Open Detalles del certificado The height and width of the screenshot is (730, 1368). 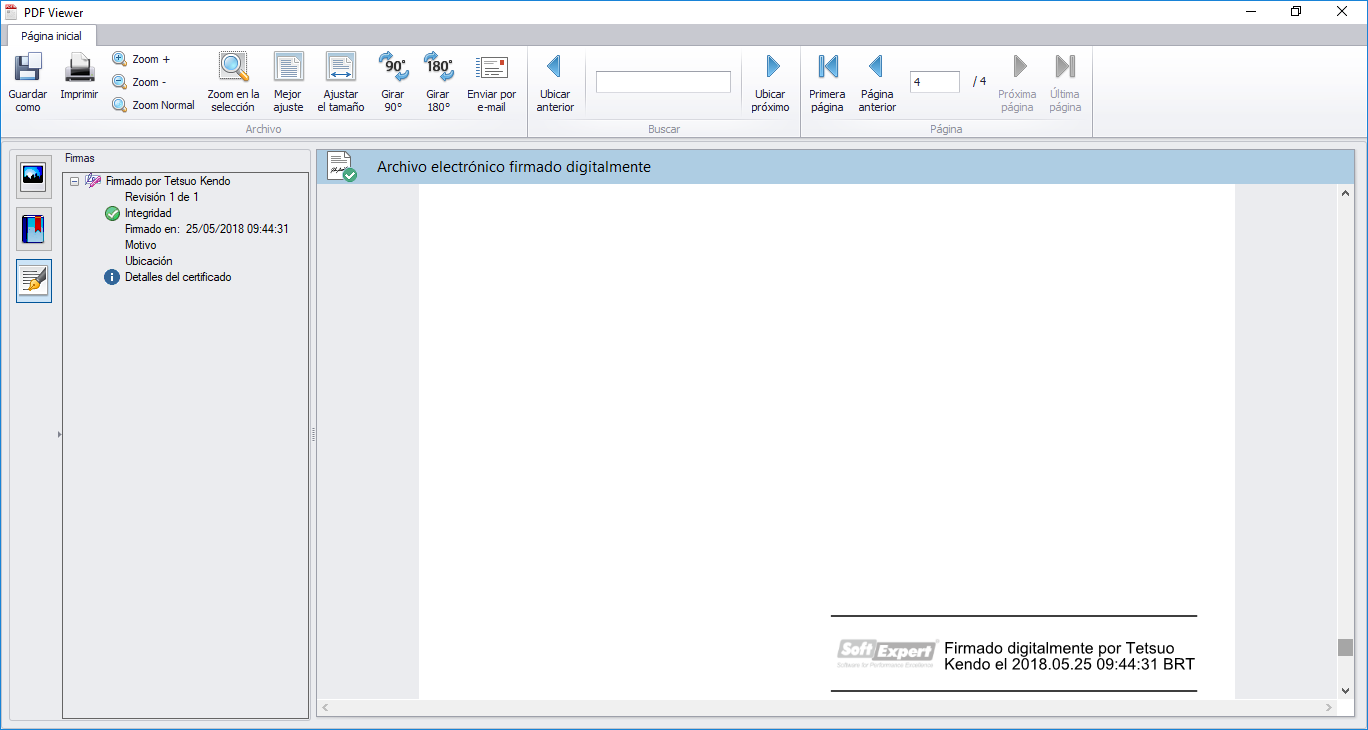(178, 277)
